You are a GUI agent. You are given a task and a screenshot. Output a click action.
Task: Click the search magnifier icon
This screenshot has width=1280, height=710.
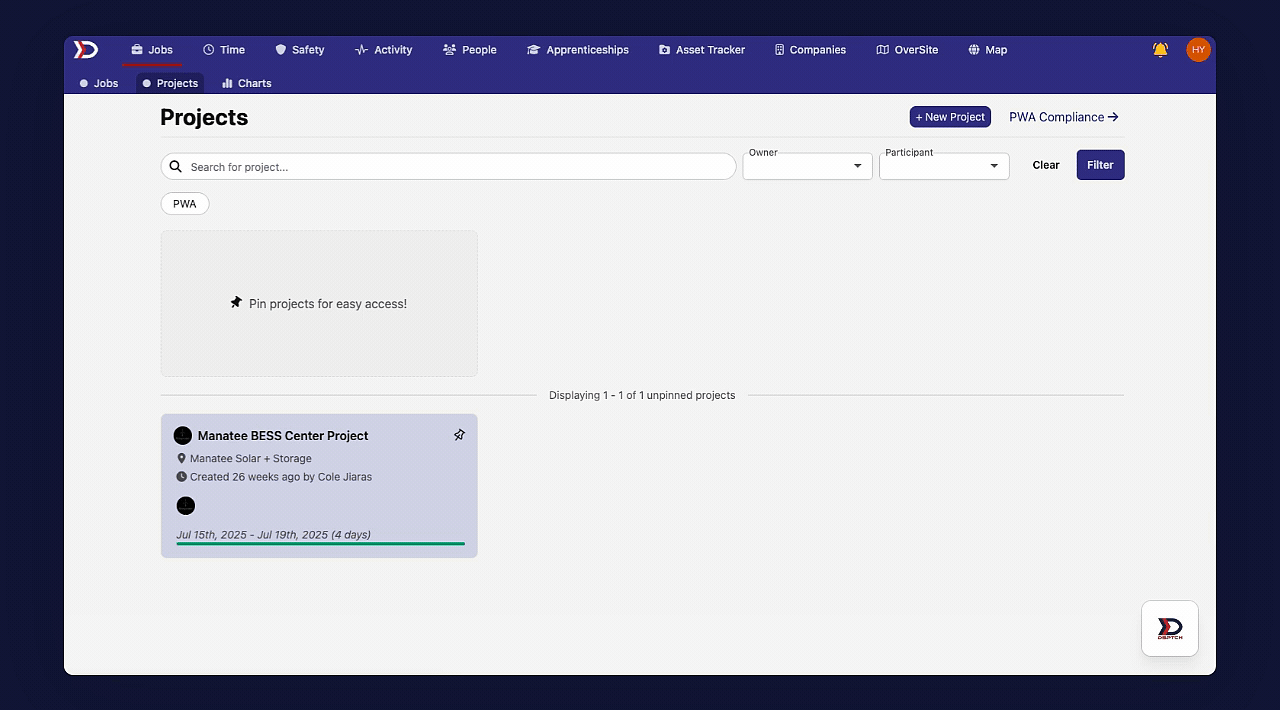click(176, 167)
